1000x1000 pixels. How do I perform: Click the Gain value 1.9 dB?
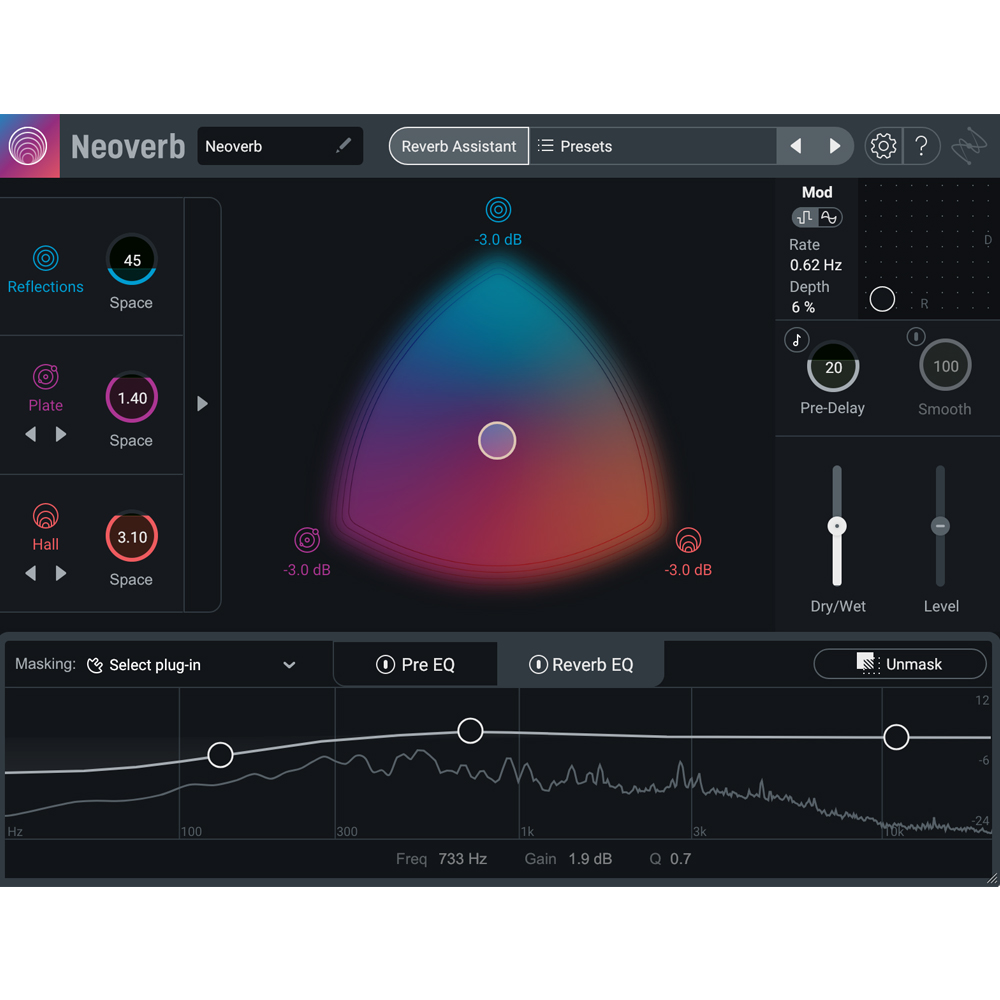(590, 859)
